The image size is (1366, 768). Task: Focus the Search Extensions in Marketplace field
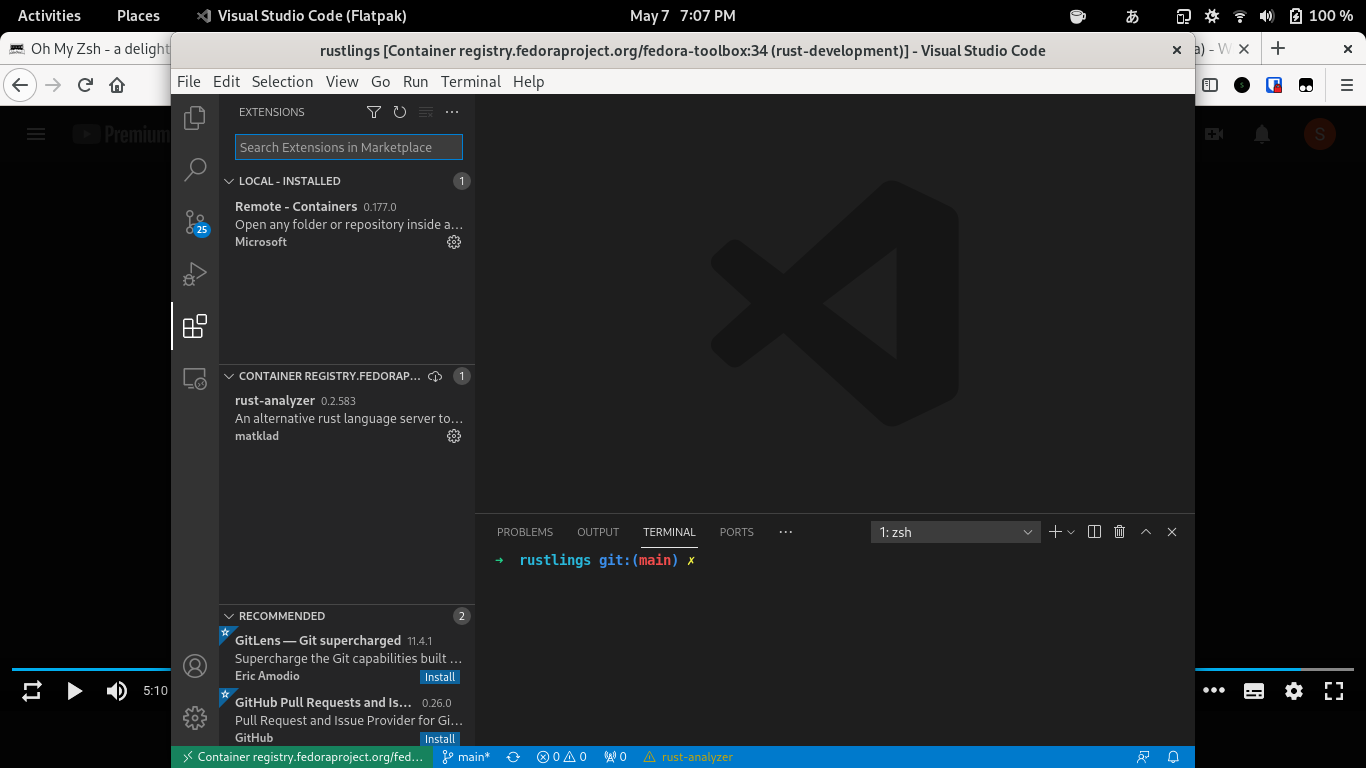(x=349, y=147)
